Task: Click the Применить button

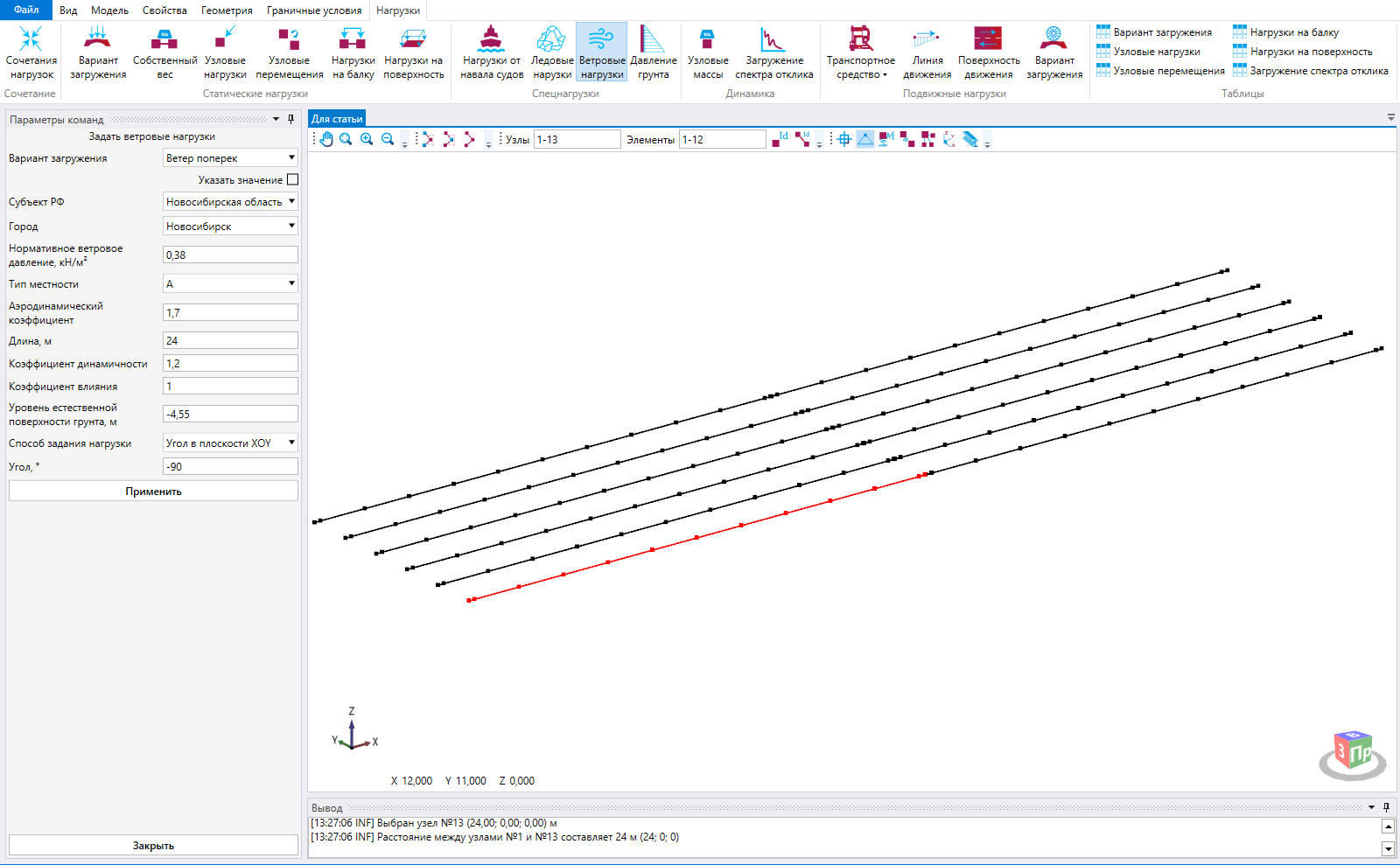Action: [x=153, y=492]
